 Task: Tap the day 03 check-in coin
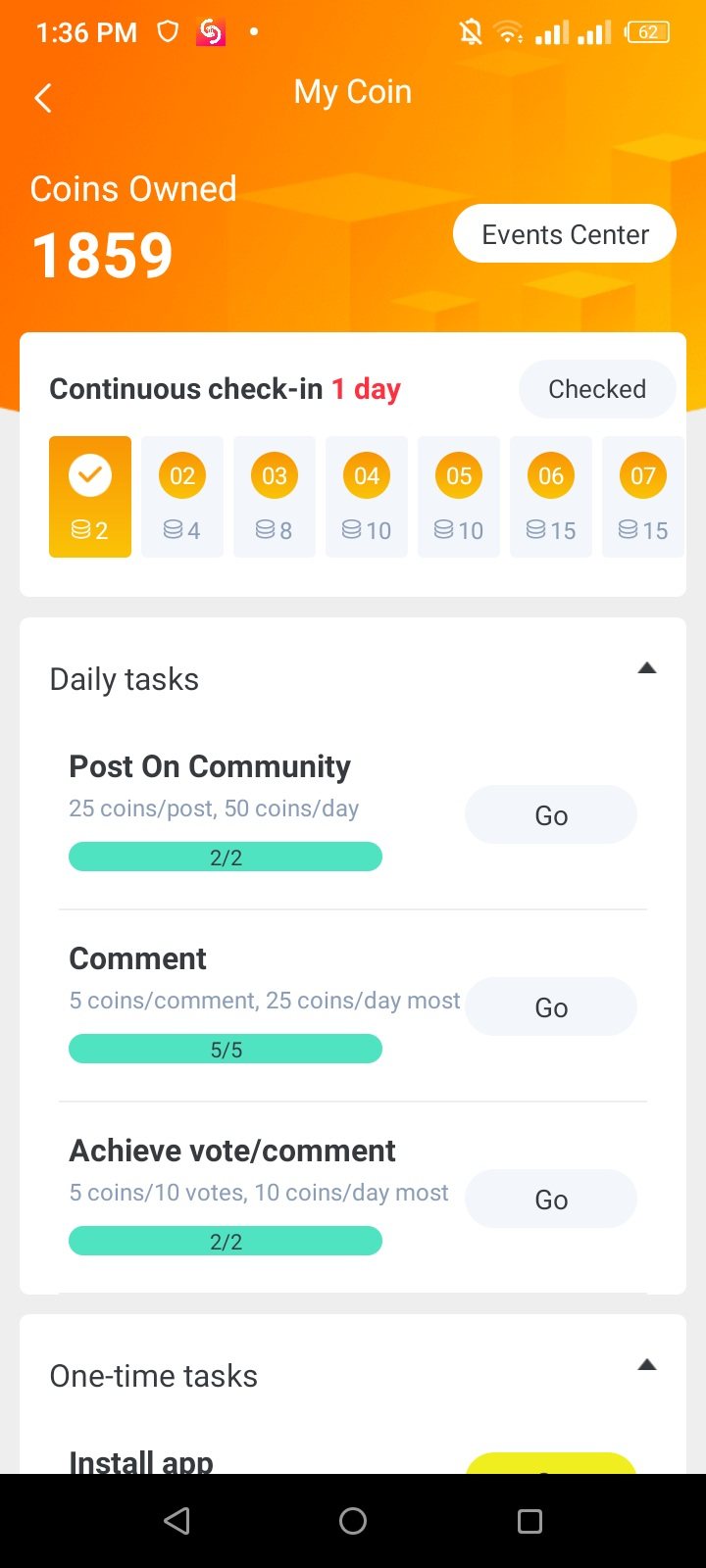(x=275, y=476)
